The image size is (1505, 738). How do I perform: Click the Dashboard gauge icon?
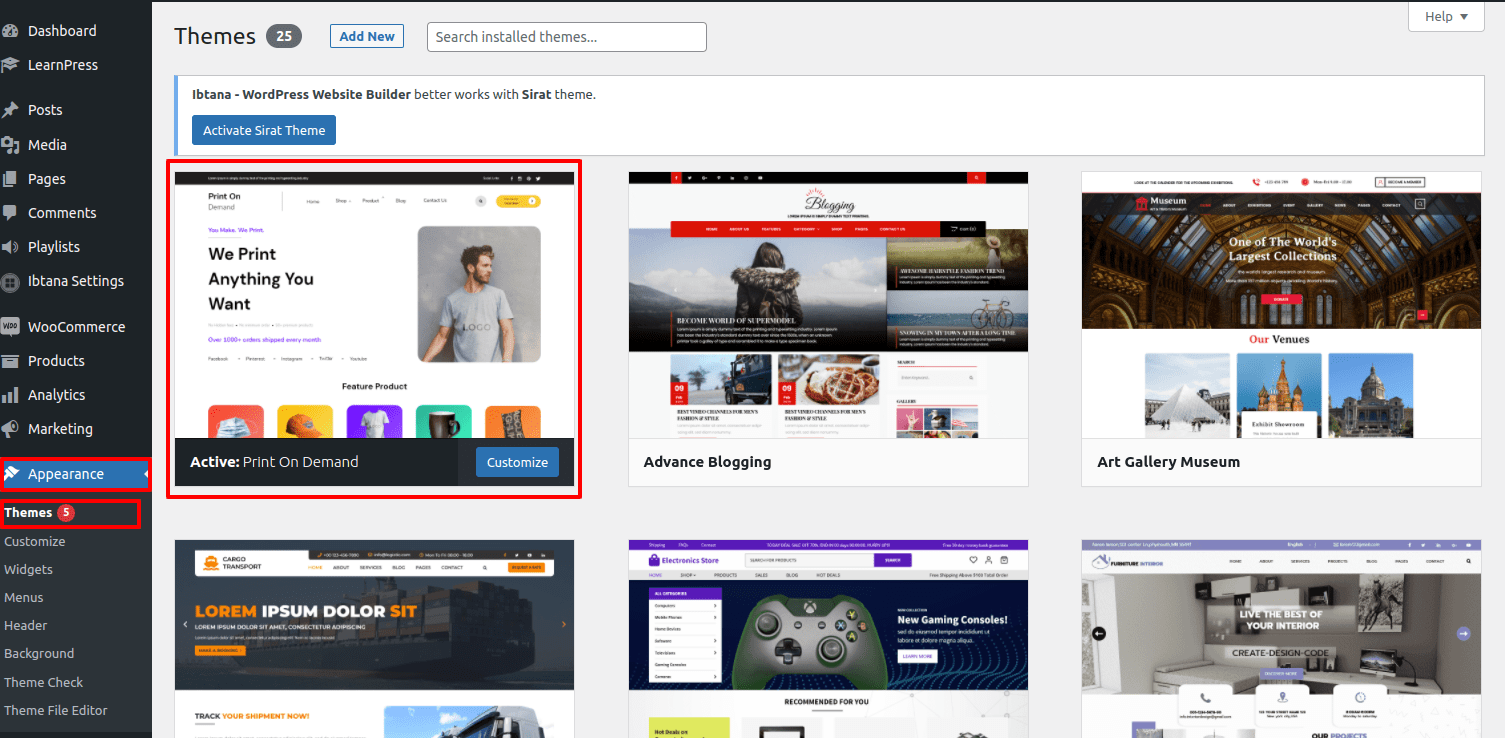10,31
